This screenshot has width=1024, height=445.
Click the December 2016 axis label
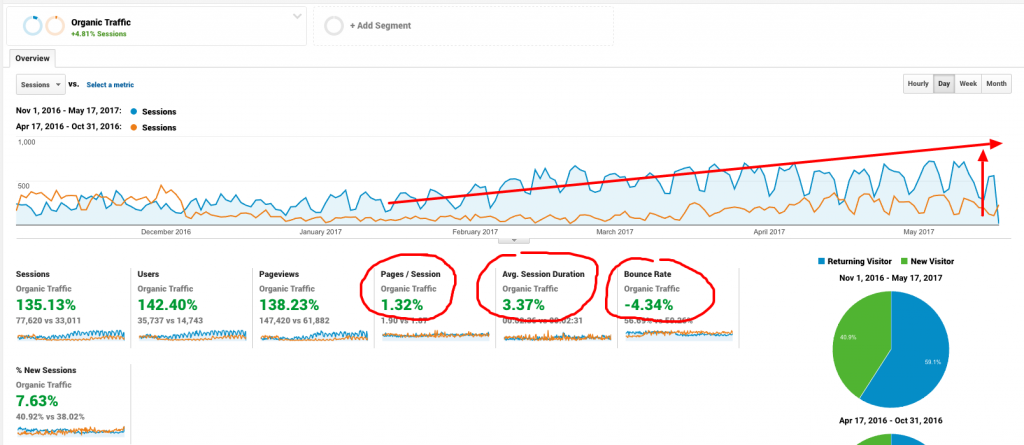click(x=165, y=232)
